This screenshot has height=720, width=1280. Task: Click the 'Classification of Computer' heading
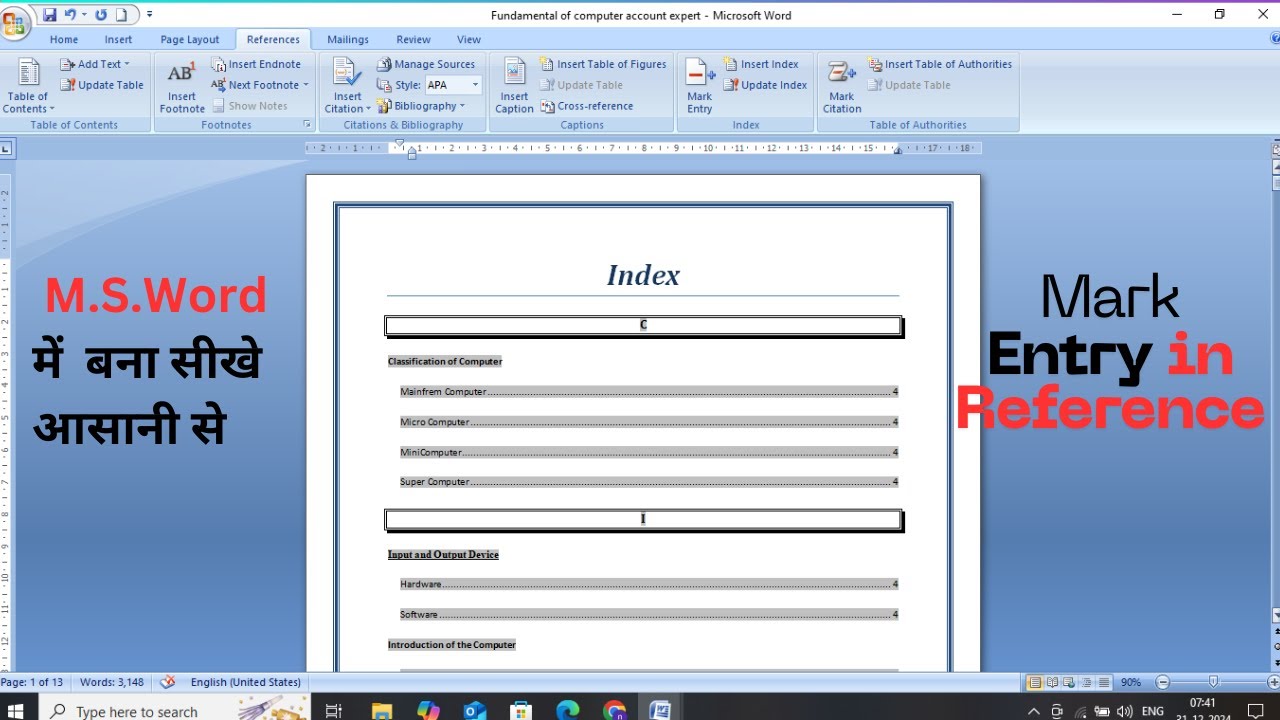pyautogui.click(x=445, y=361)
